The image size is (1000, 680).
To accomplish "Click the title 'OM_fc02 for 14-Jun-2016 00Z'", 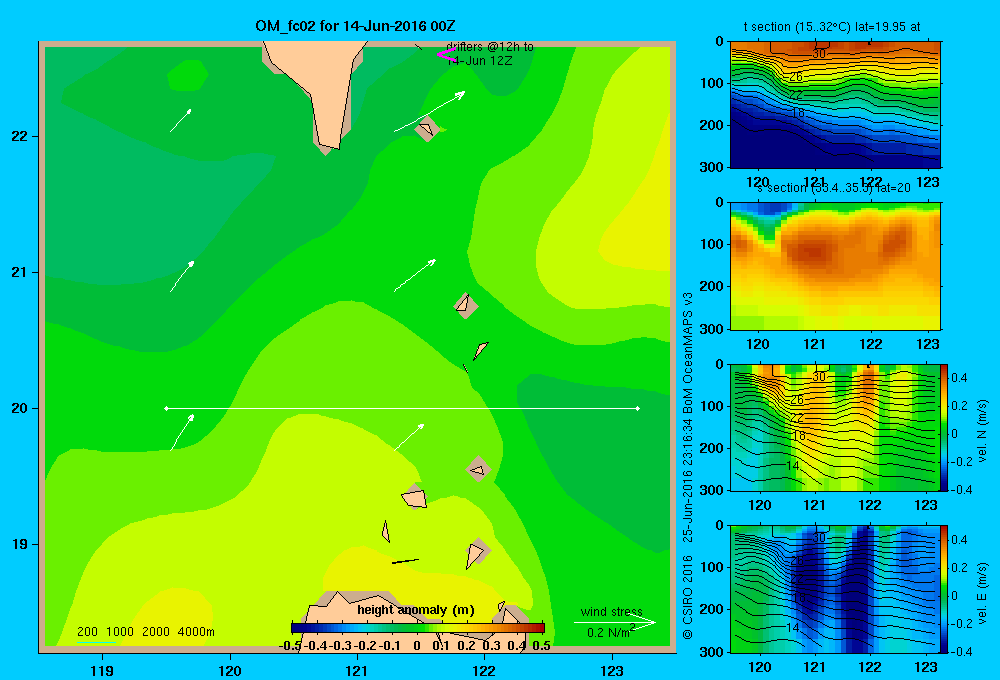I will (x=355, y=26).
